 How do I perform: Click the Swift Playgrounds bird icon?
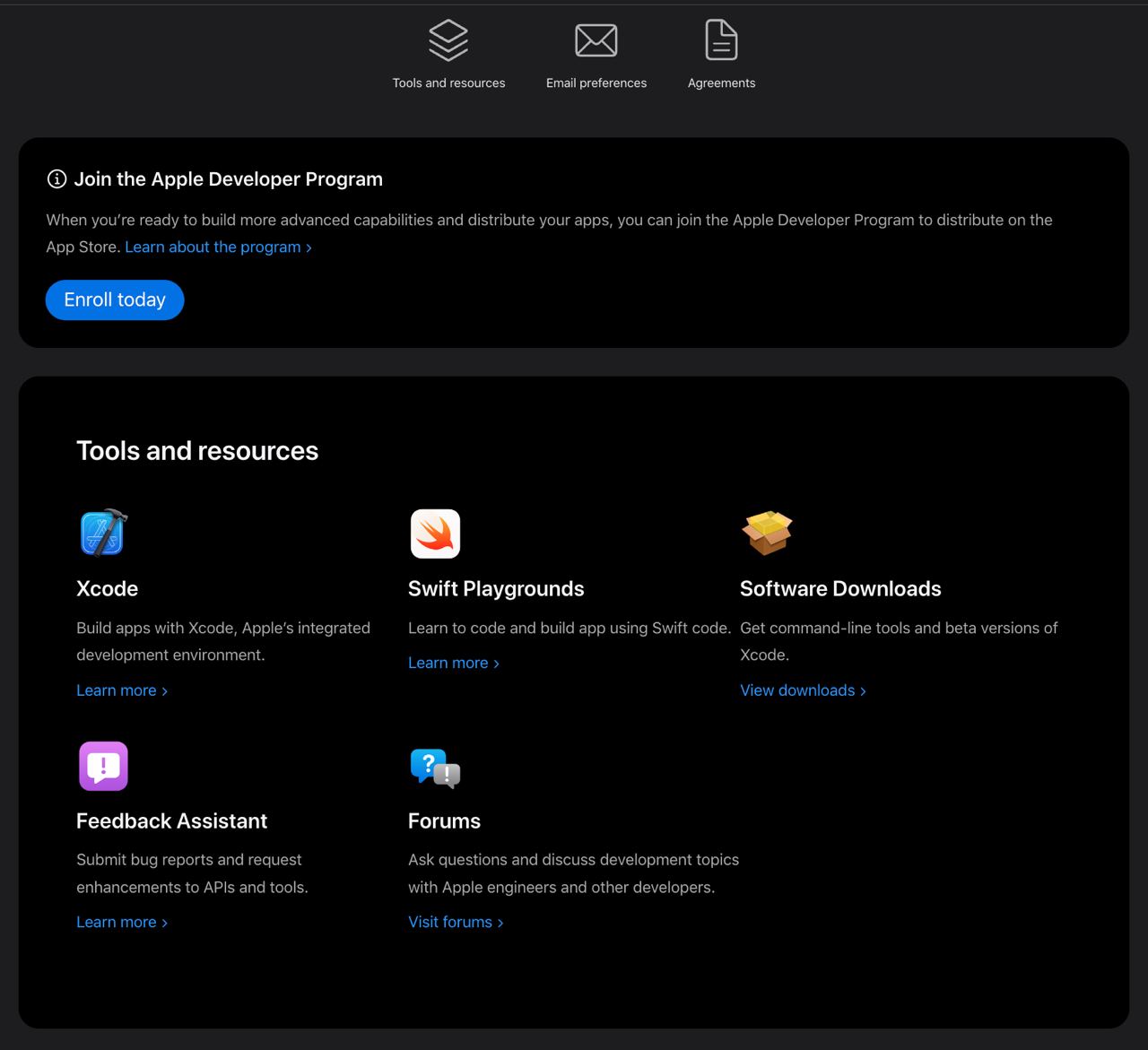pyautogui.click(x=435, y=534)
